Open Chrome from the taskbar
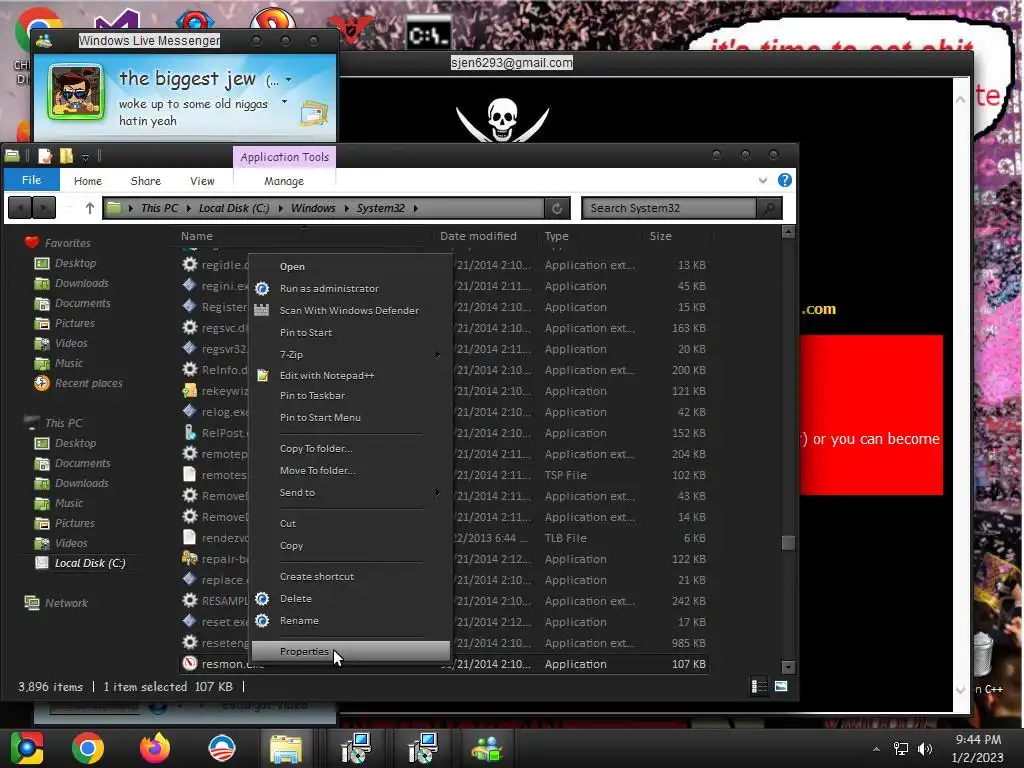This screenshot has height=768, width=1024. pyautogui.click(x=88, y=748)
